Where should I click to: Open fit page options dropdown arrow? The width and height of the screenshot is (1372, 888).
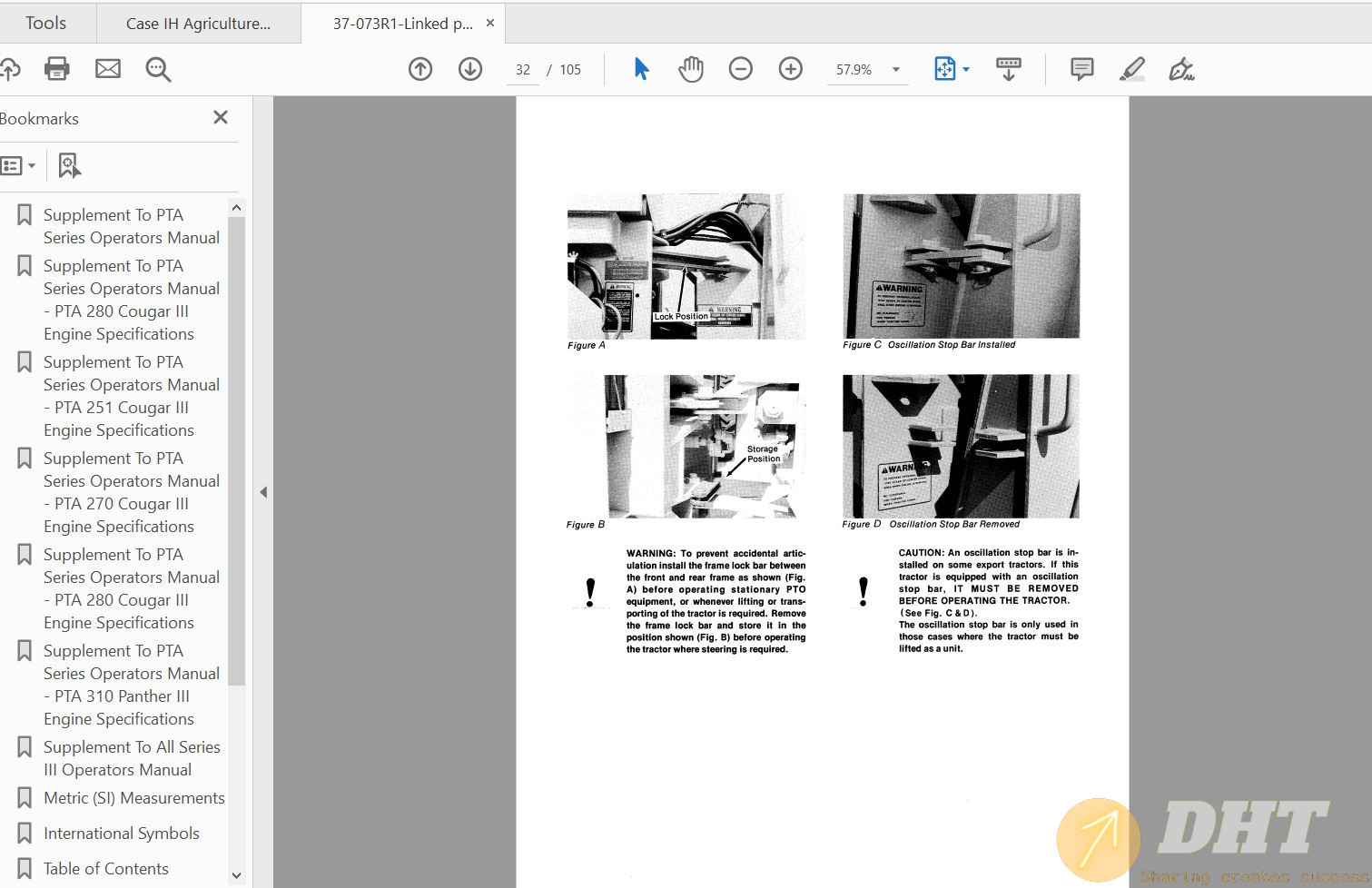click(x=965, y=70)
